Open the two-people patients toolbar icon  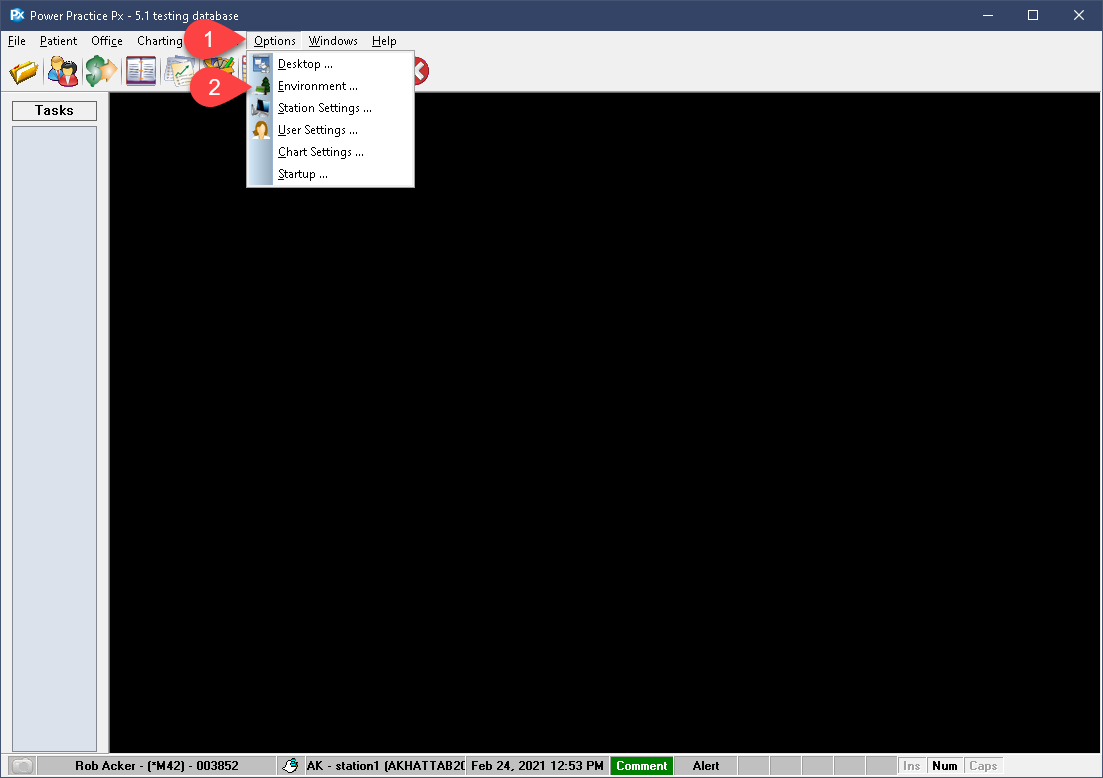(x=63, y=71)
